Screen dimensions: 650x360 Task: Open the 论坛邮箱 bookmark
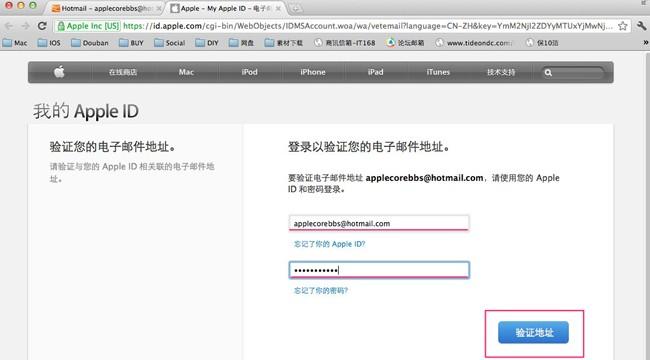coord(405,43)
